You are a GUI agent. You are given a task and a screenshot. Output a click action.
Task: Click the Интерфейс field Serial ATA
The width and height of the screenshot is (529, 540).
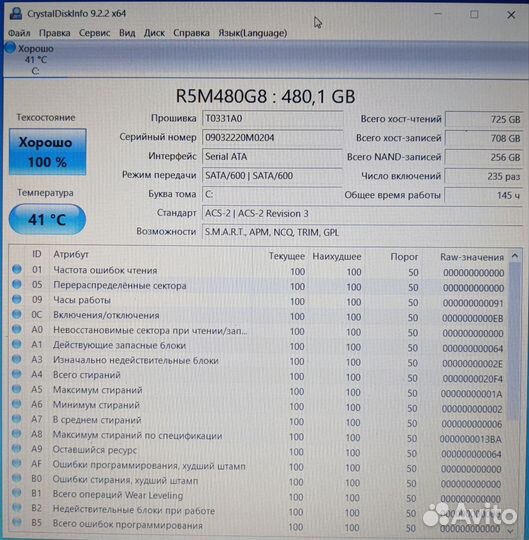(272, 157)
